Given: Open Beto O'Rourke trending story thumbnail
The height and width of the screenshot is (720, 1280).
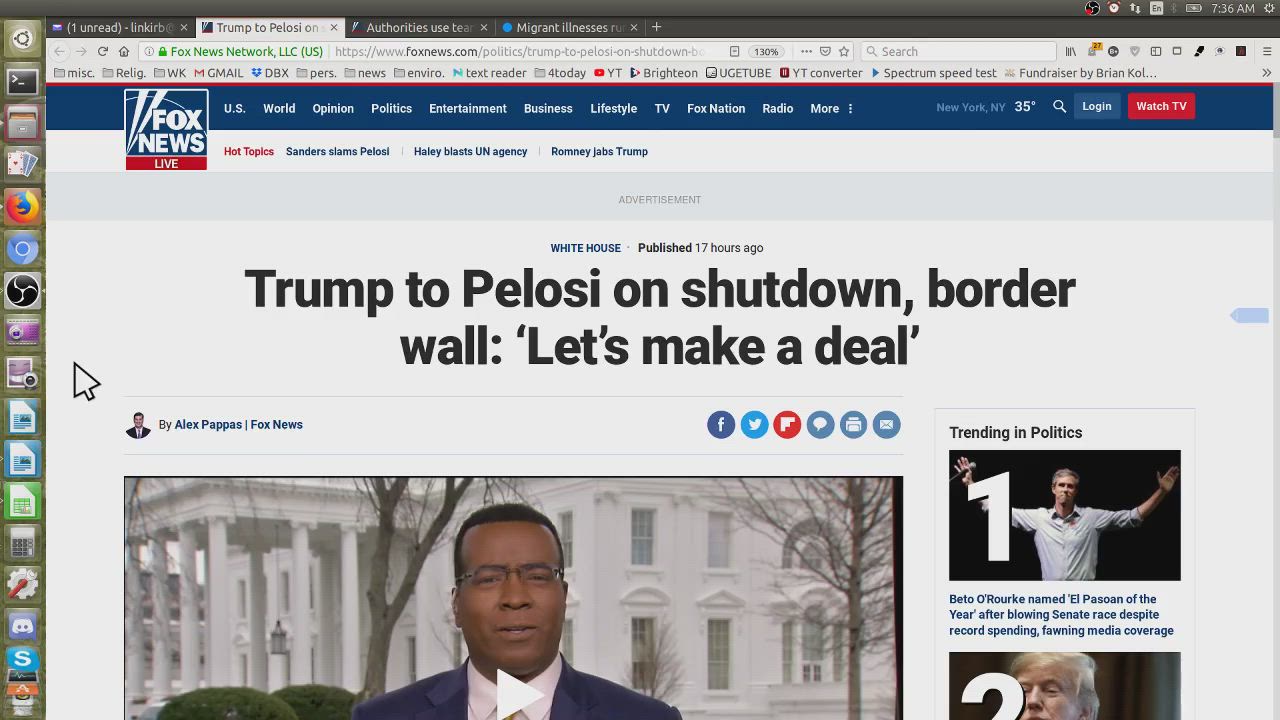Looking at the screenshot, I should pos(1064,515).
